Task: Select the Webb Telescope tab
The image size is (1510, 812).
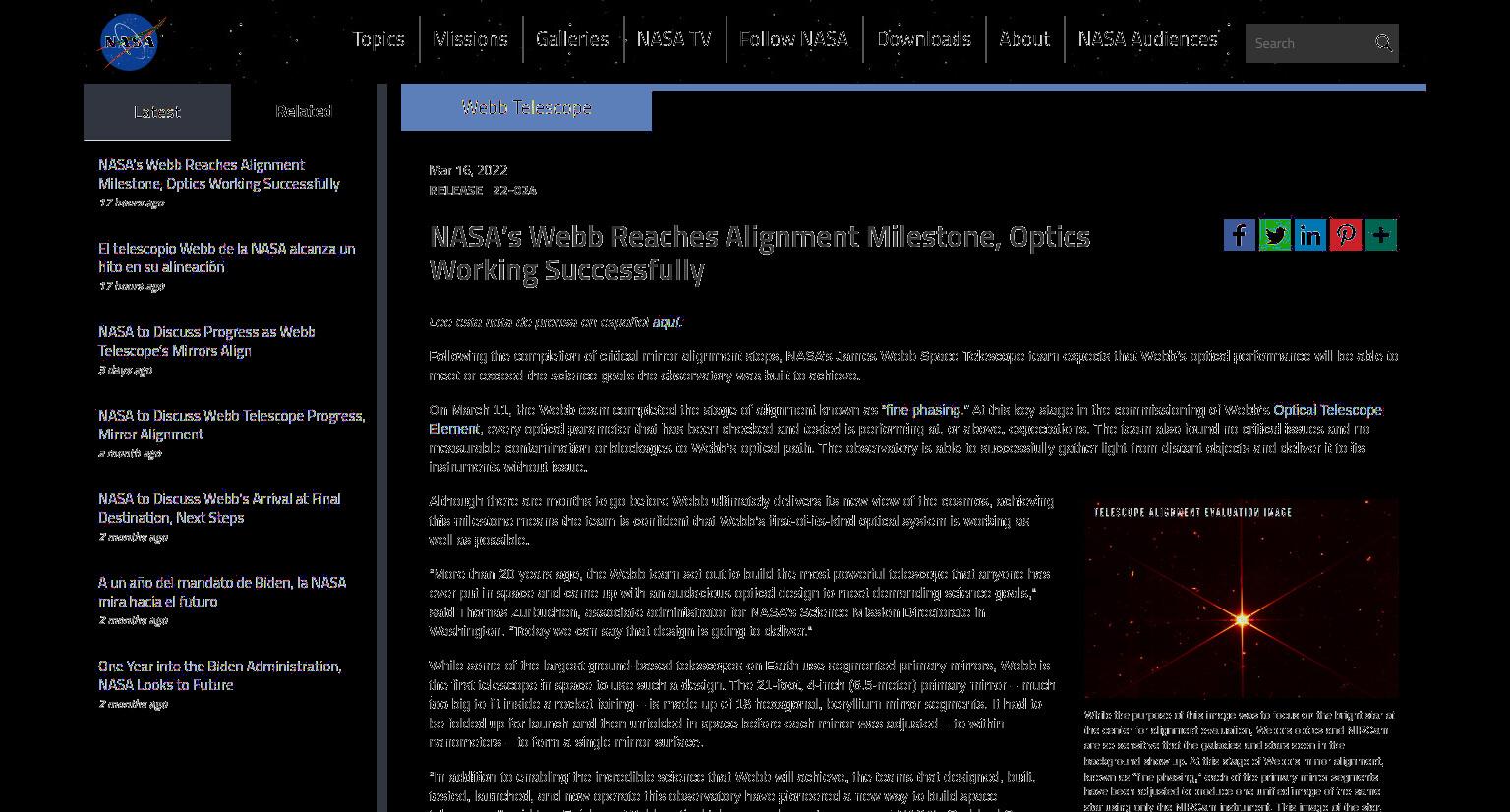Action: (x=526, y=107)
